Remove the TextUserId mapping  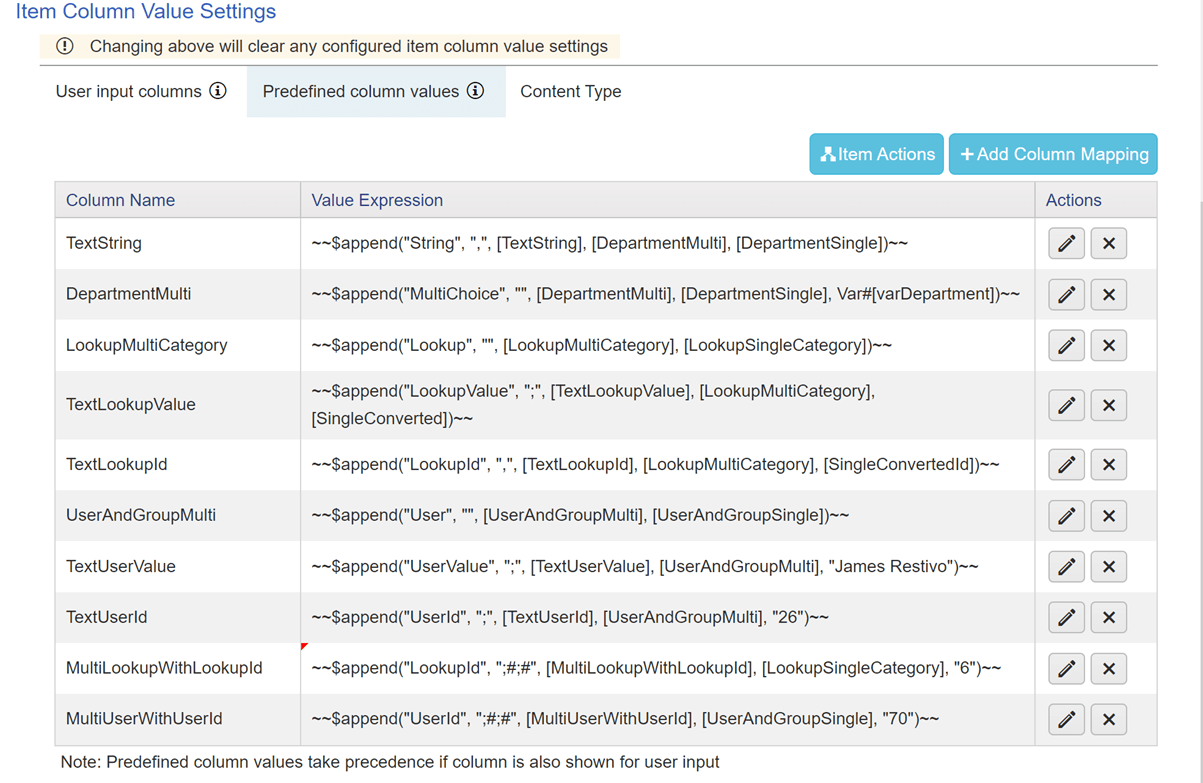pos(1108,617)
